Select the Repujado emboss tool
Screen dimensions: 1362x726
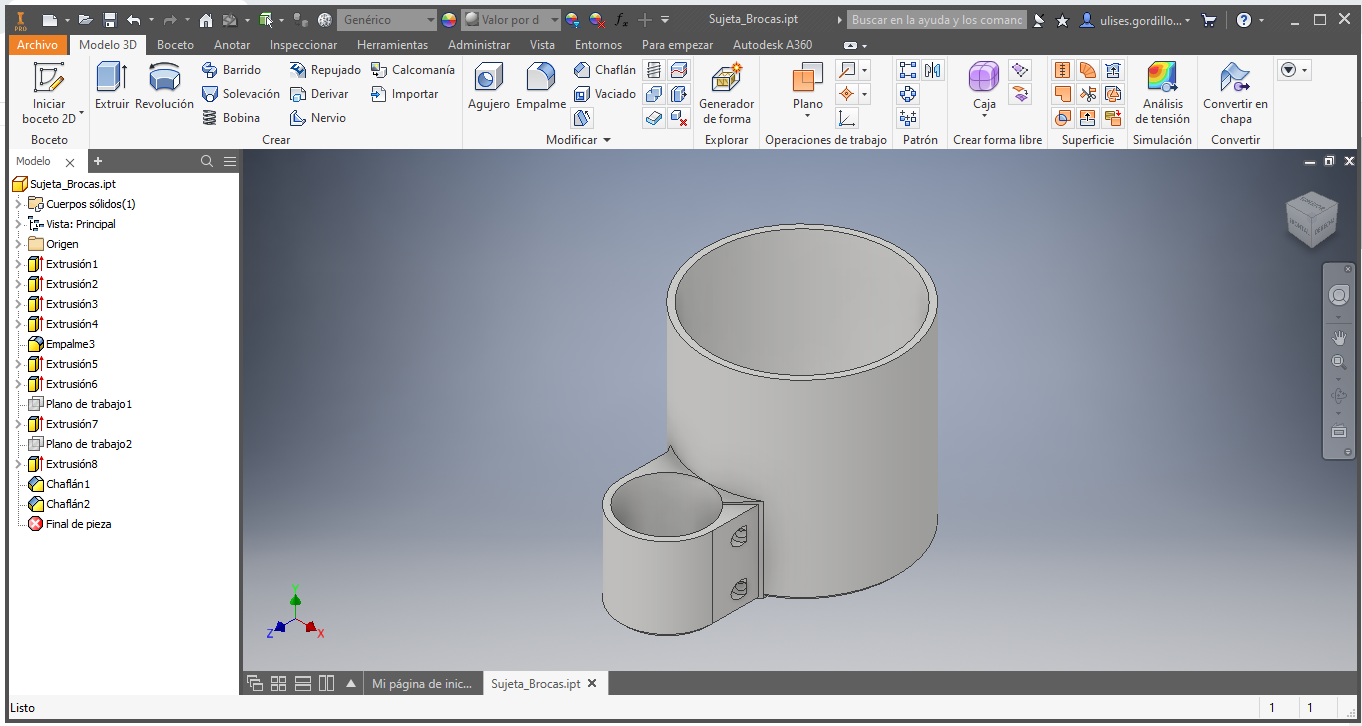click(325, 70)
